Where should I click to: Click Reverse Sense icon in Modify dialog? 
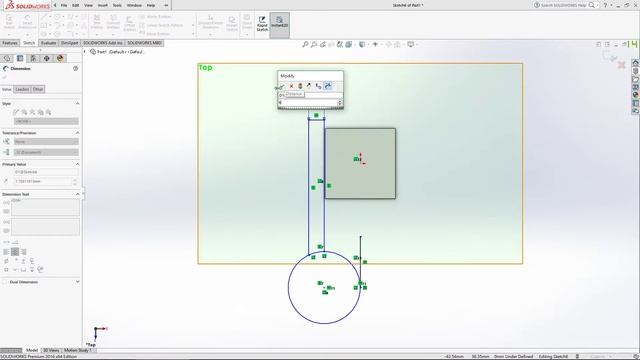(309, 86)
